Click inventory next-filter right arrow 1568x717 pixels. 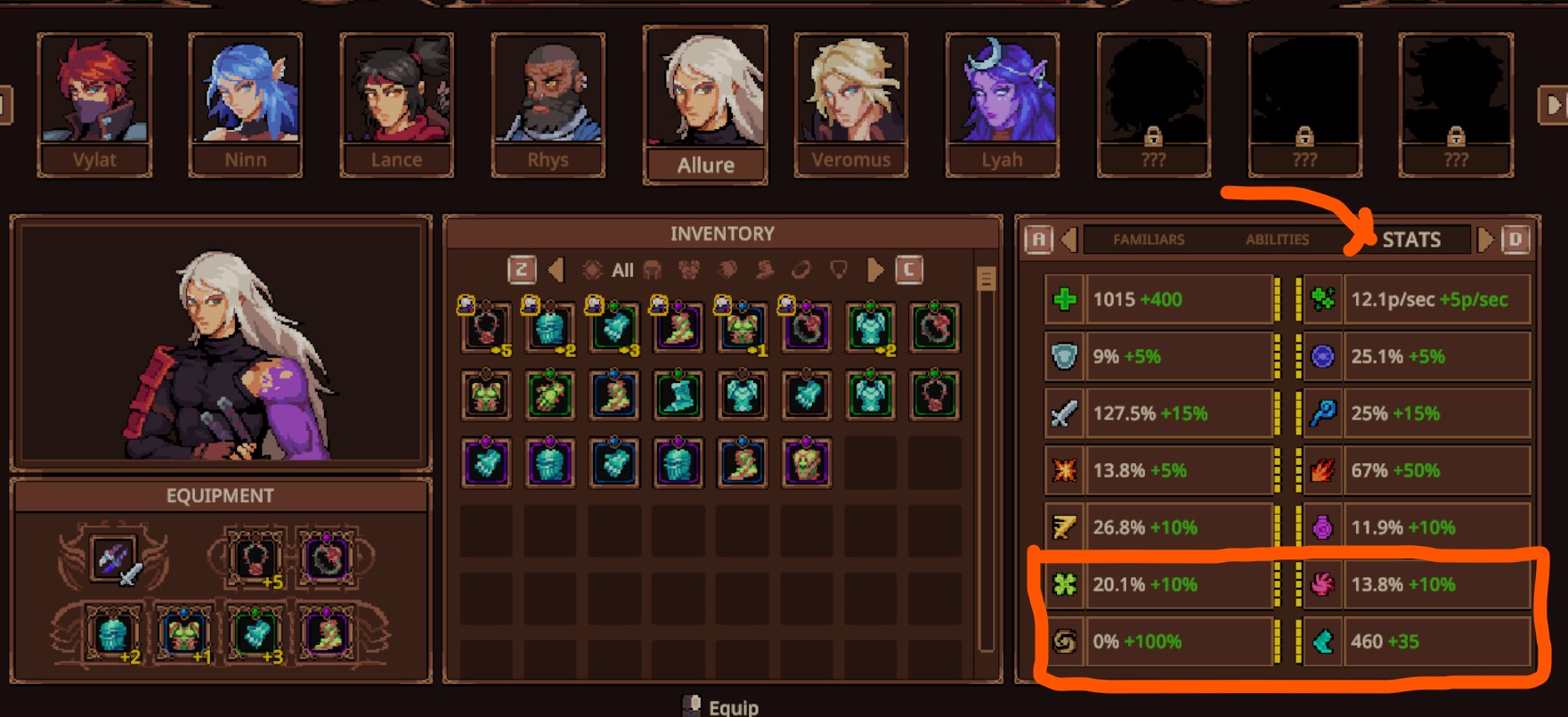click(875, 270)
